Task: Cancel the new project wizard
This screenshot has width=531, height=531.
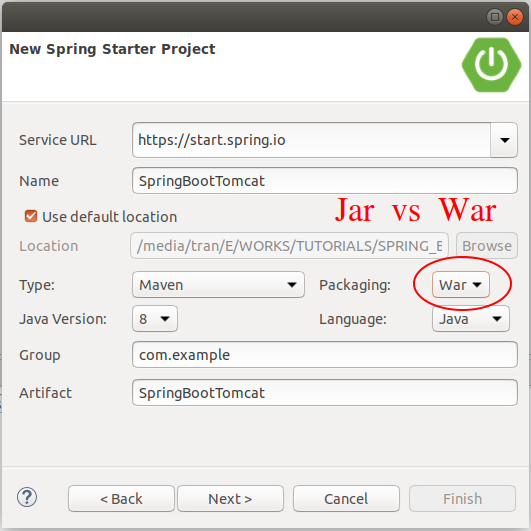Action: tap(346, 498)
